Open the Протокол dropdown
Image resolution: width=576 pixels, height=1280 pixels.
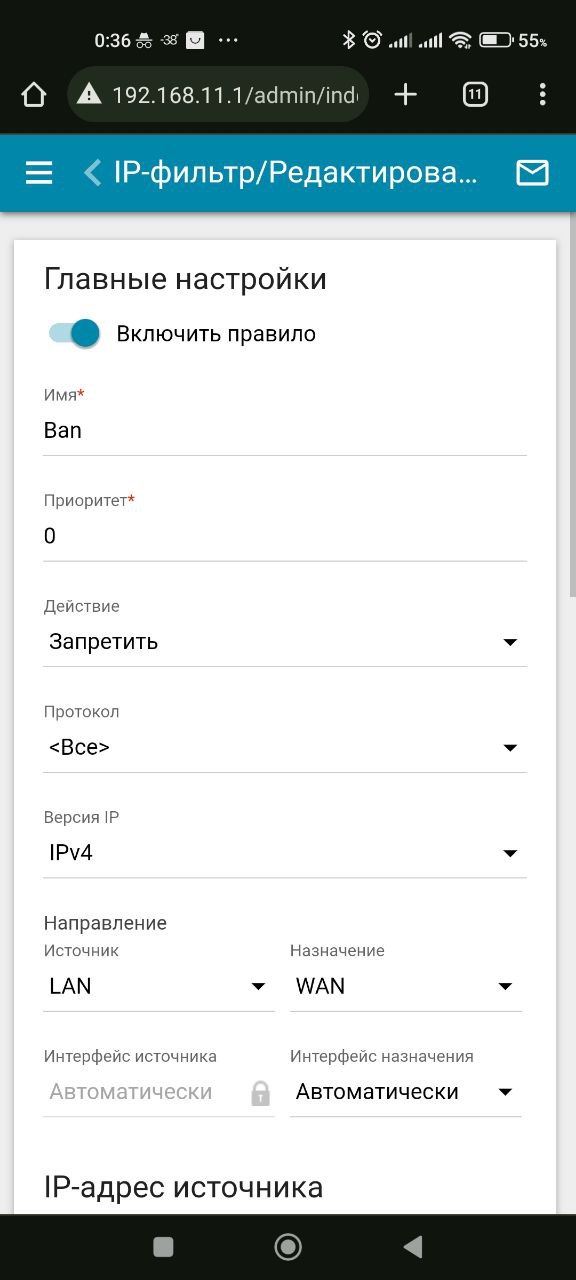coord(285,748)
